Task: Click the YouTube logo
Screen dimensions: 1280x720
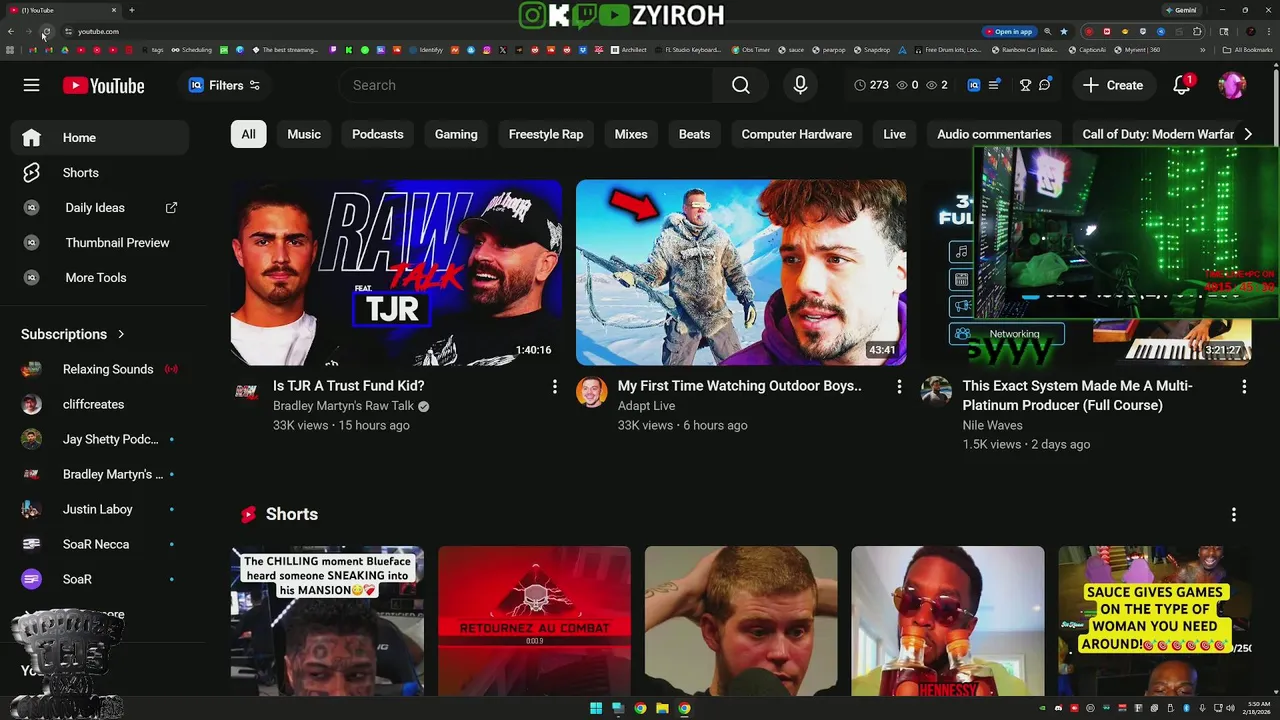Action: coord(104,86)
